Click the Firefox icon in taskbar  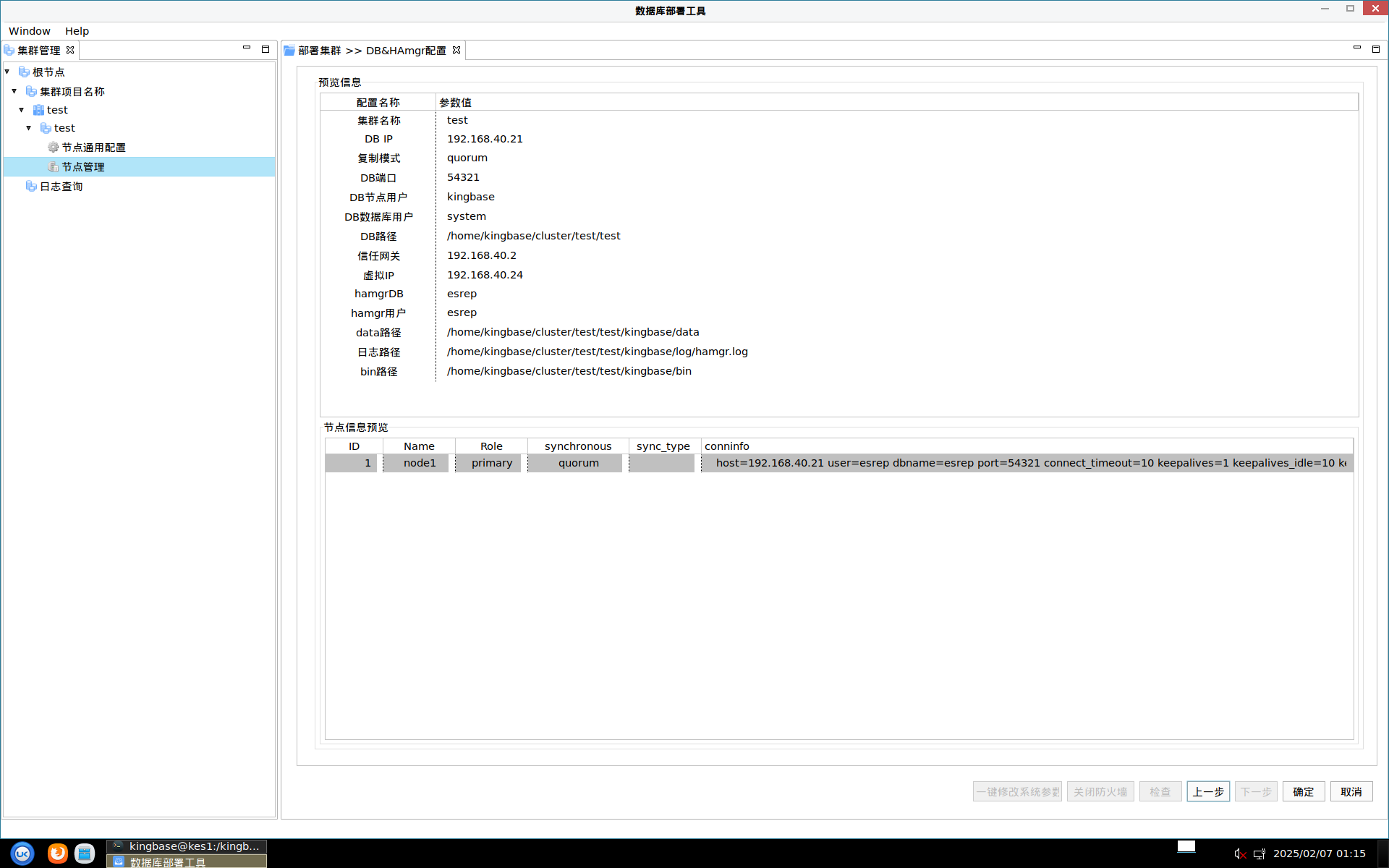(57, 854)
